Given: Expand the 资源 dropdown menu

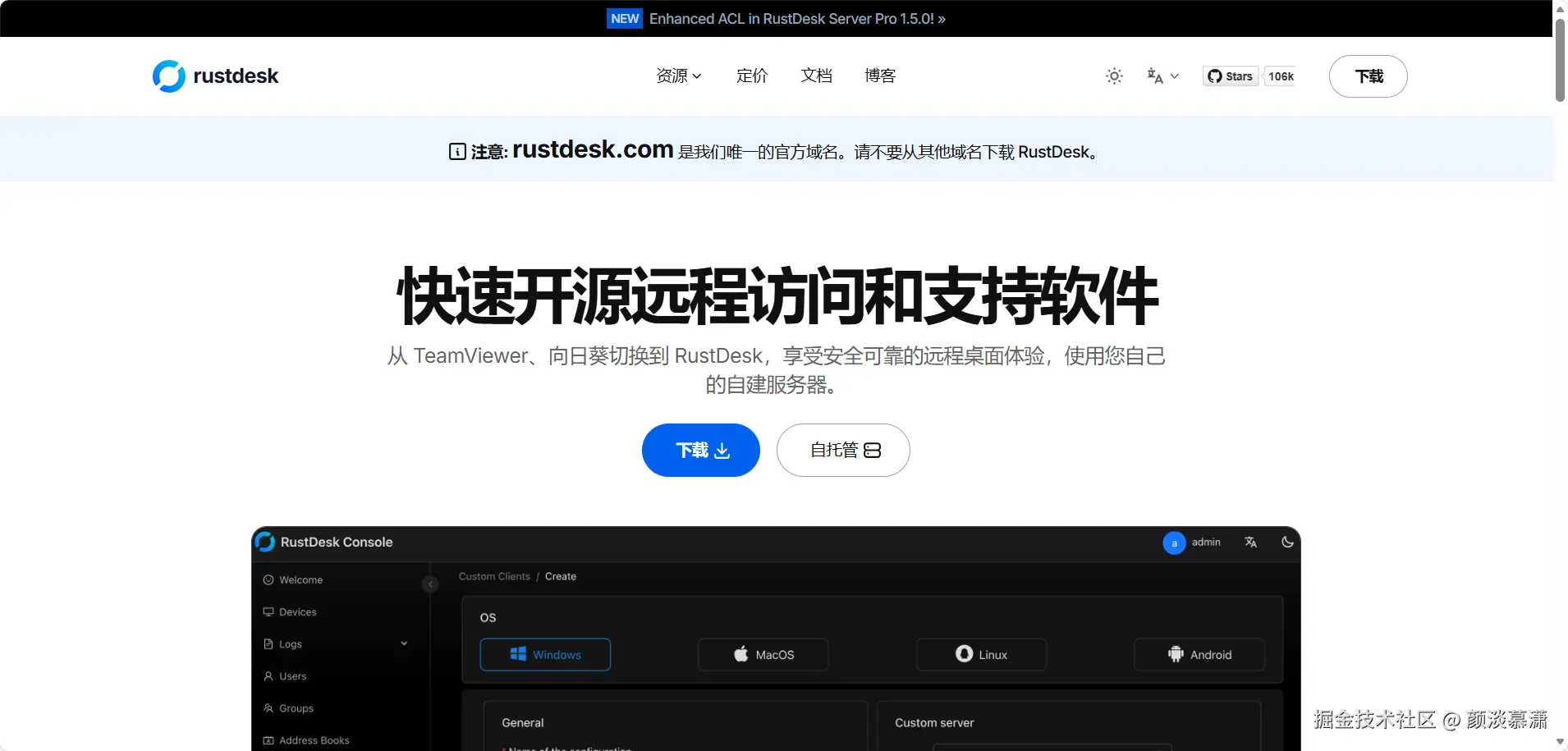Looking at the screenshot, I should pos(679,76).
